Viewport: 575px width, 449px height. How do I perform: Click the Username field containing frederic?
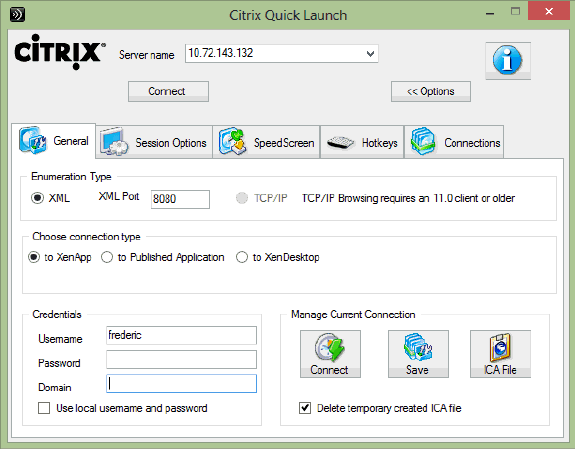(x=182, y=335)
